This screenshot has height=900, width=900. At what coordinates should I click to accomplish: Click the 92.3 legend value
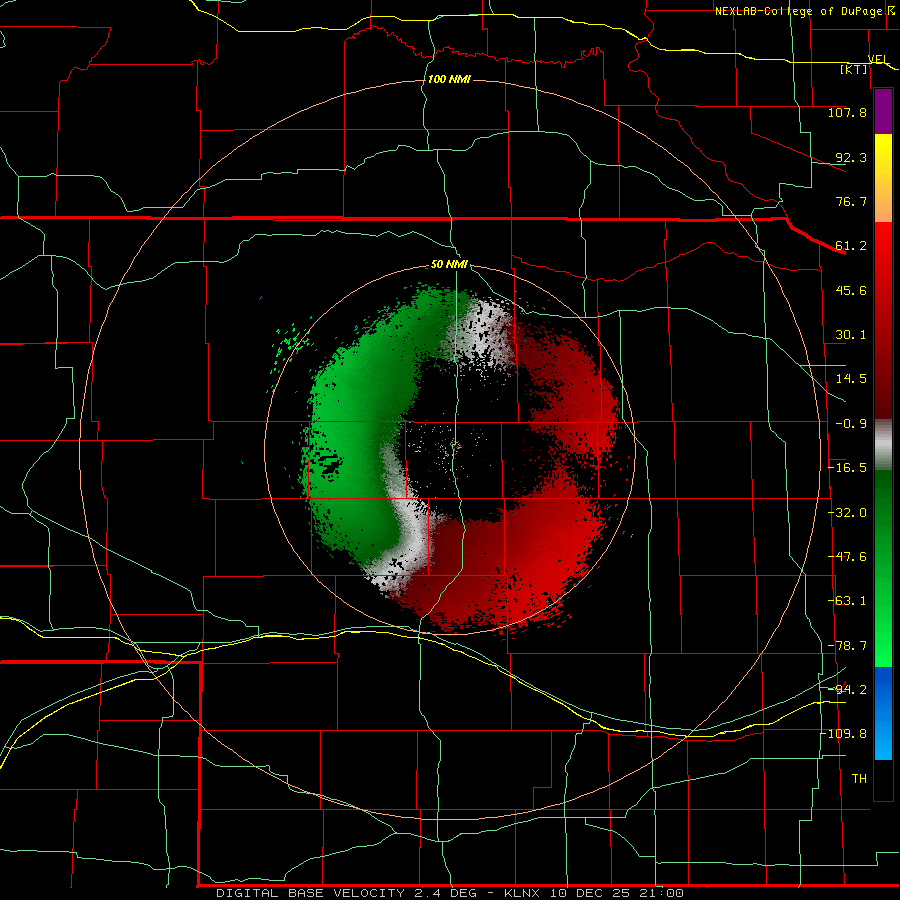pos(851,157)
